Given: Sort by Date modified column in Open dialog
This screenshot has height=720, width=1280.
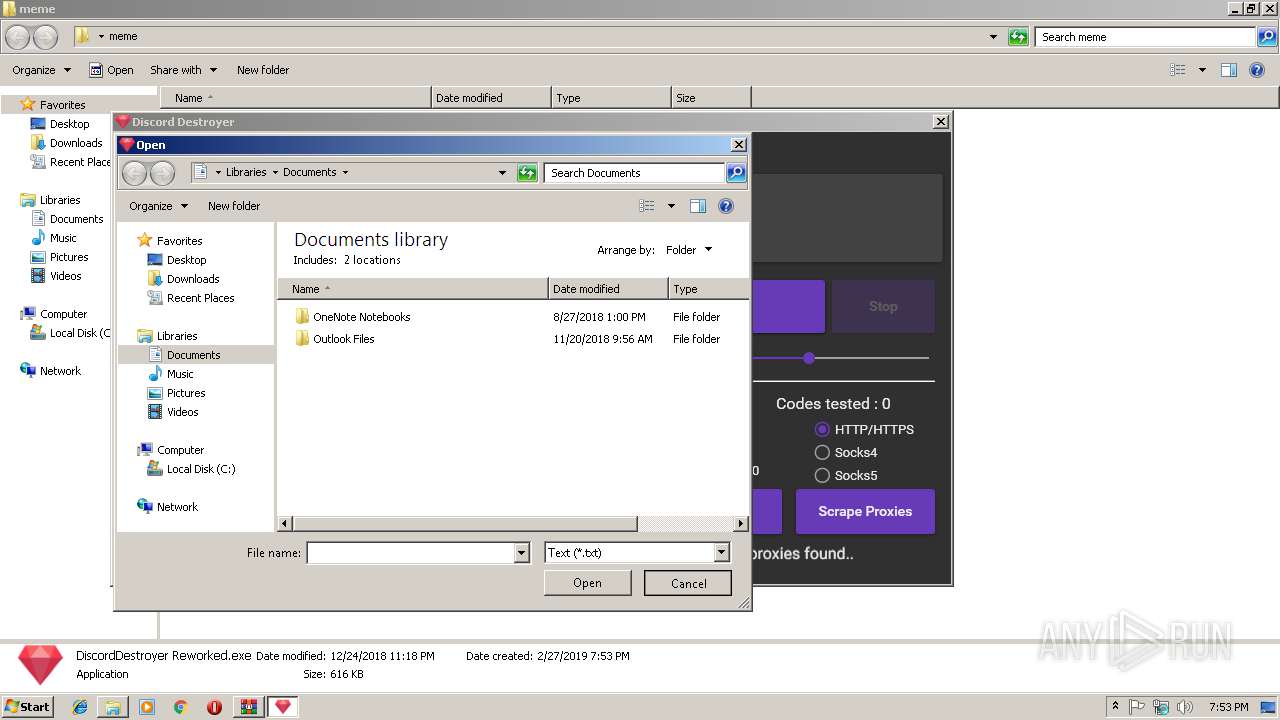Looking at the screenshot, I should [x=608, y=289].
